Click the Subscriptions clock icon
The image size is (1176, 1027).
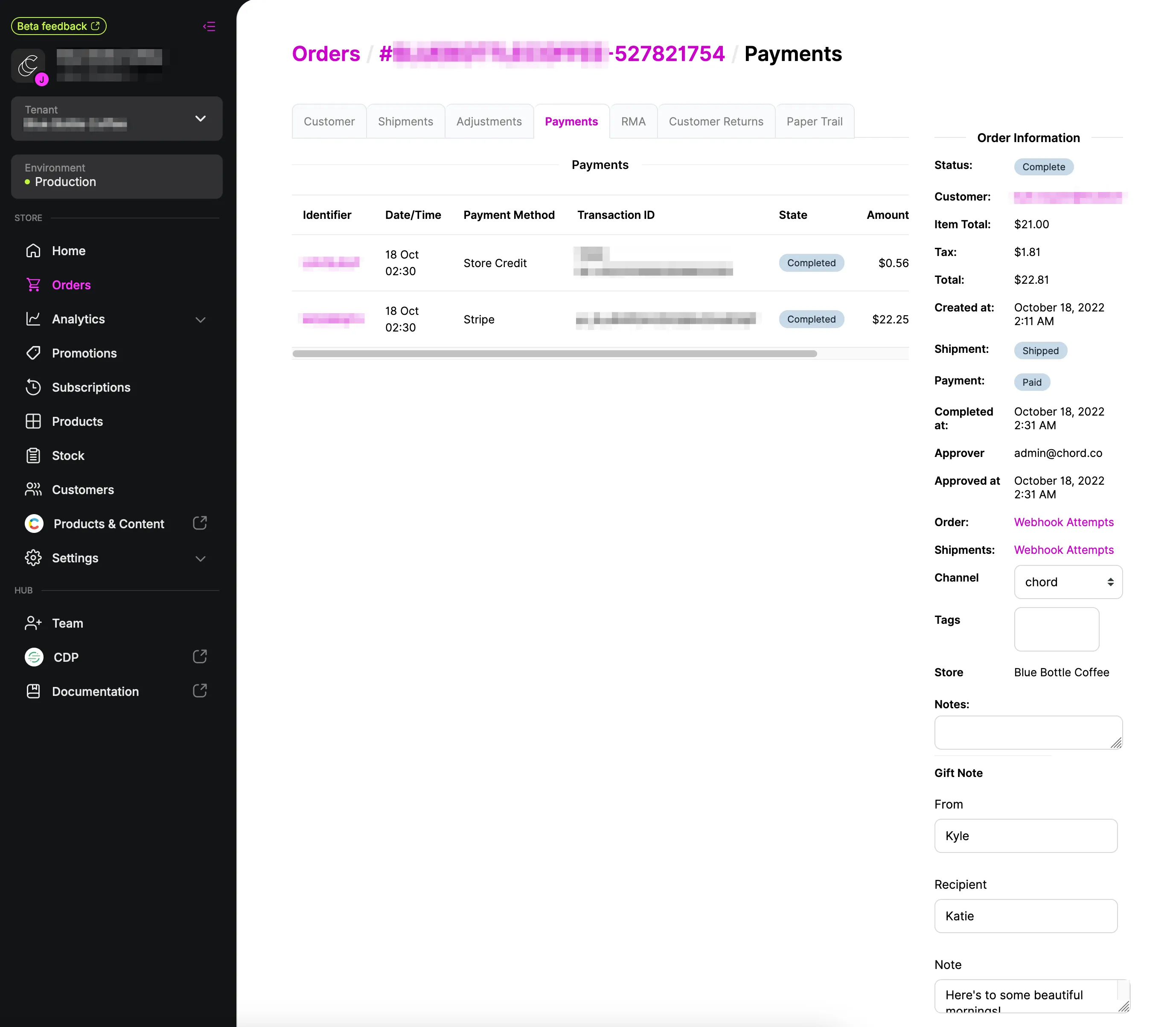click(x=33, y=387)
